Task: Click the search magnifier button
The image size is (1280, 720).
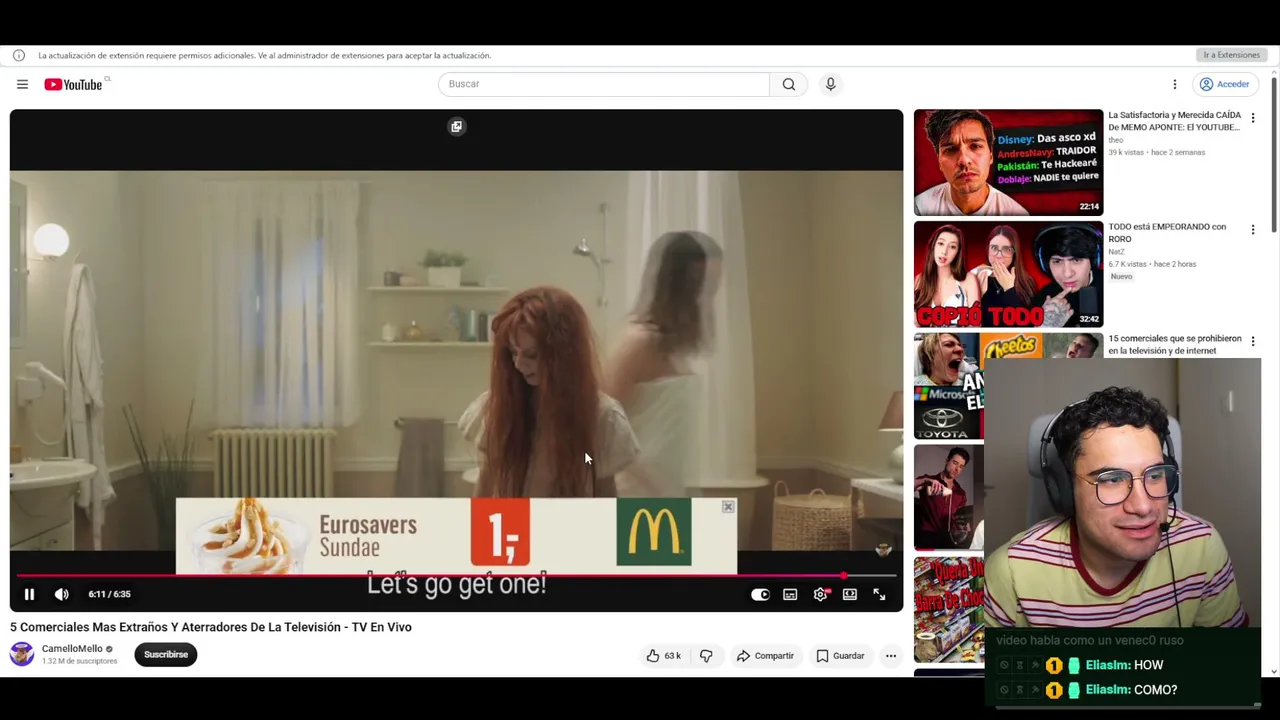Action: click(x=789, y=84)
